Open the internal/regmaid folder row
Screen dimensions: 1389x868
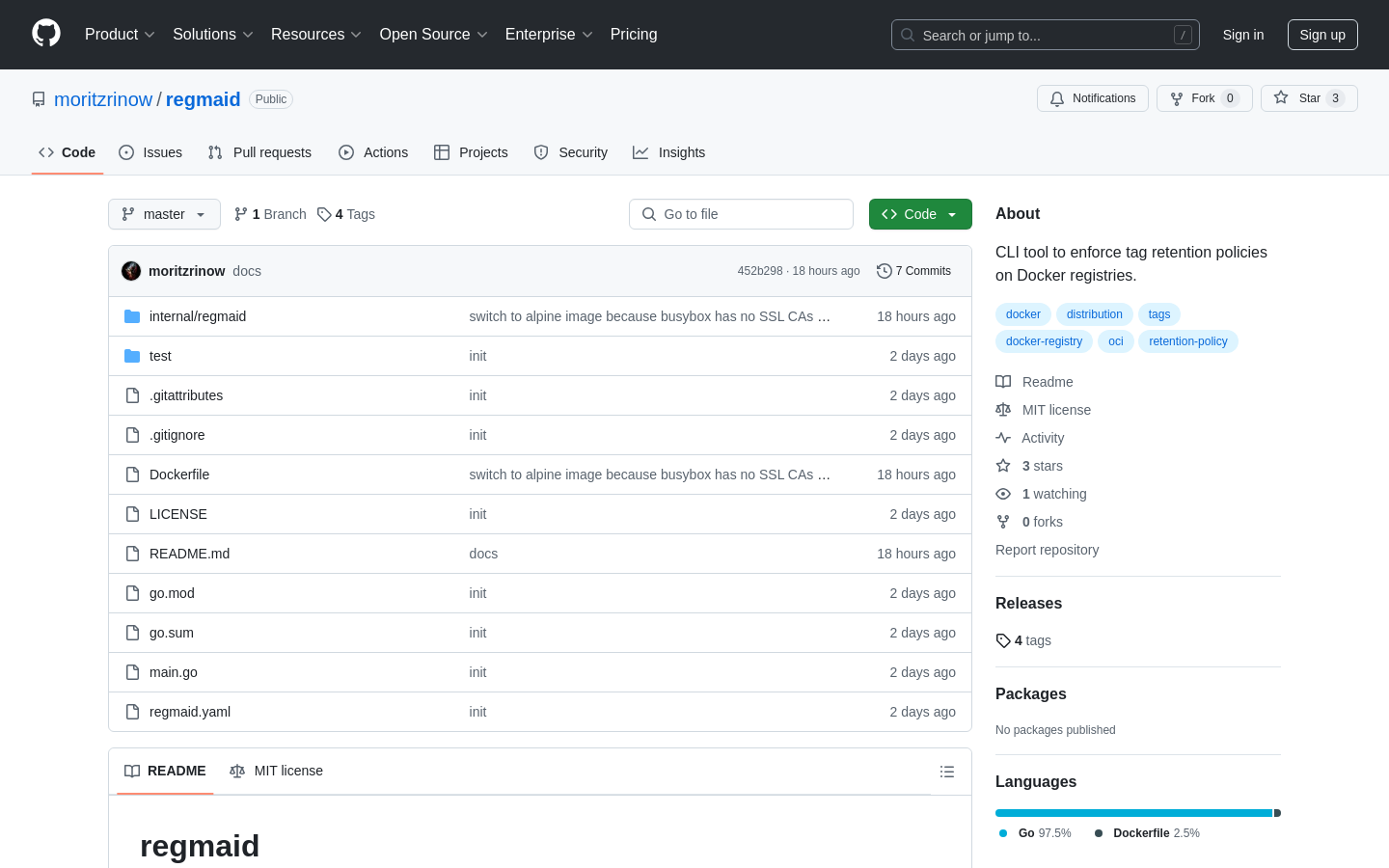198,316
